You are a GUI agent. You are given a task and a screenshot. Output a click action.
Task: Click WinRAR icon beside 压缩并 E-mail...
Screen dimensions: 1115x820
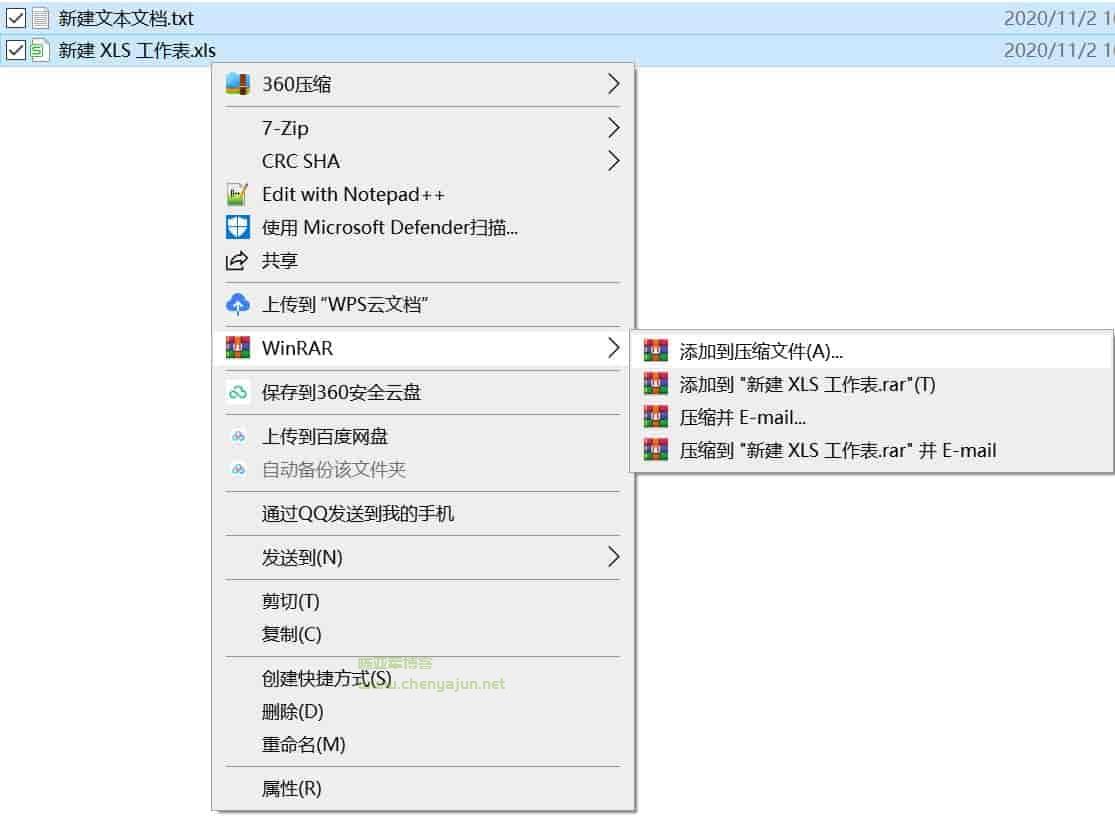656,417
